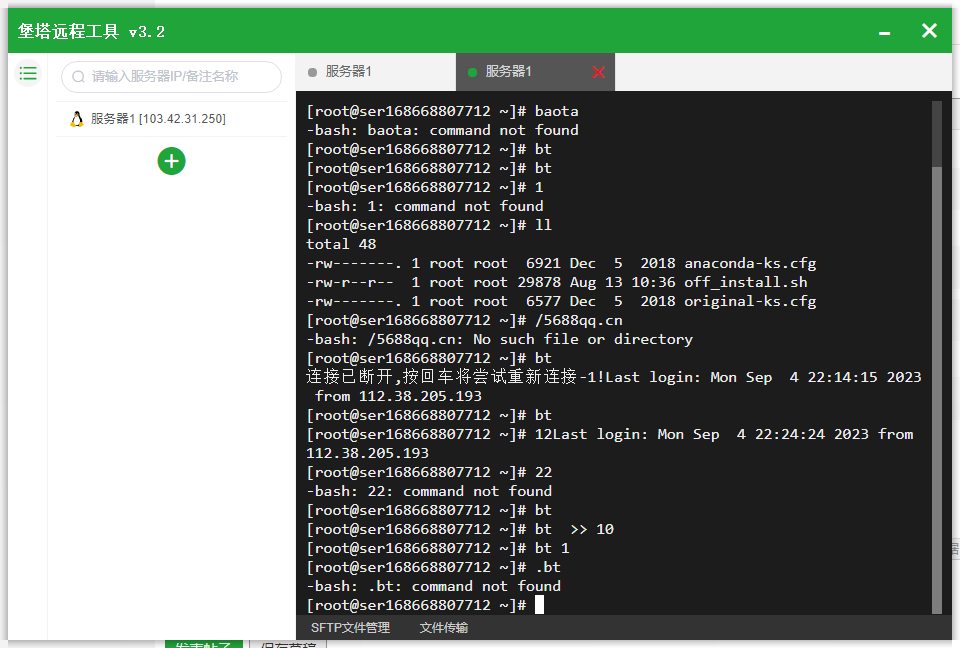Toggle the server list menu icon
The width and height of the screenshot is (960, 648).
[28, 74]
